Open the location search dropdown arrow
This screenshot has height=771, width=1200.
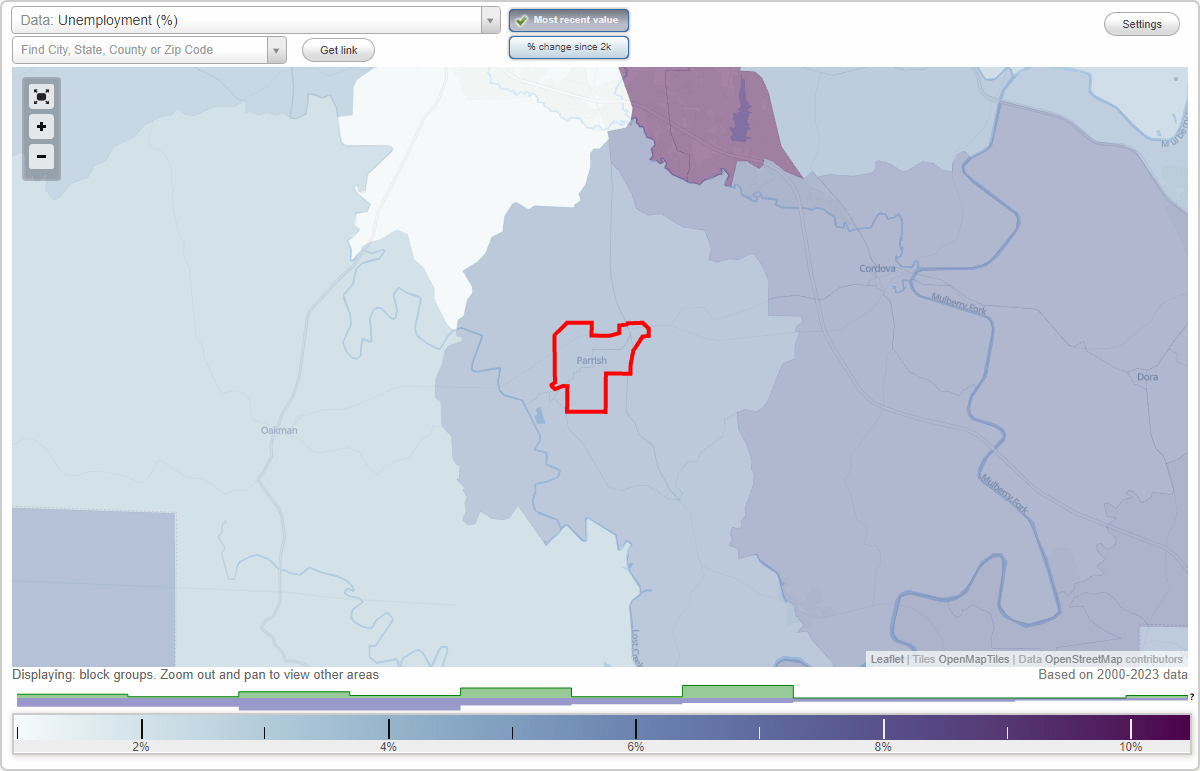(x=277, y=50)
